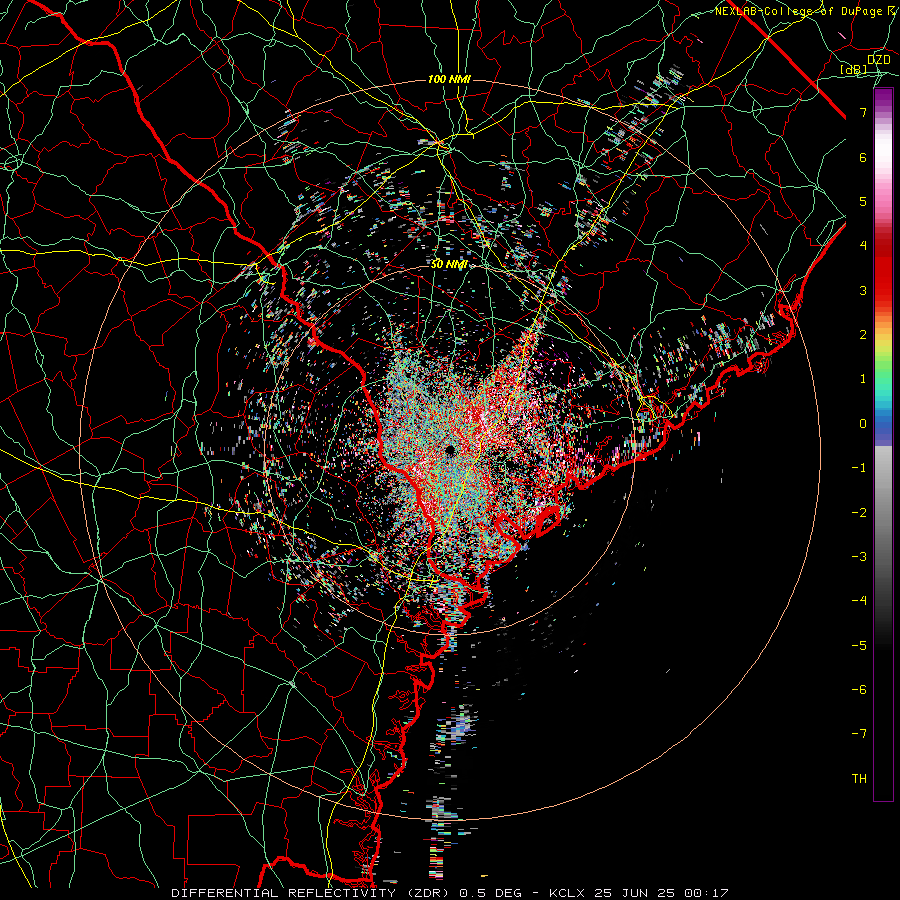Click the "-6" value on the color scale
Image resolution: width=900 pixels, height=900 pixels.
(x=859, y=690)
